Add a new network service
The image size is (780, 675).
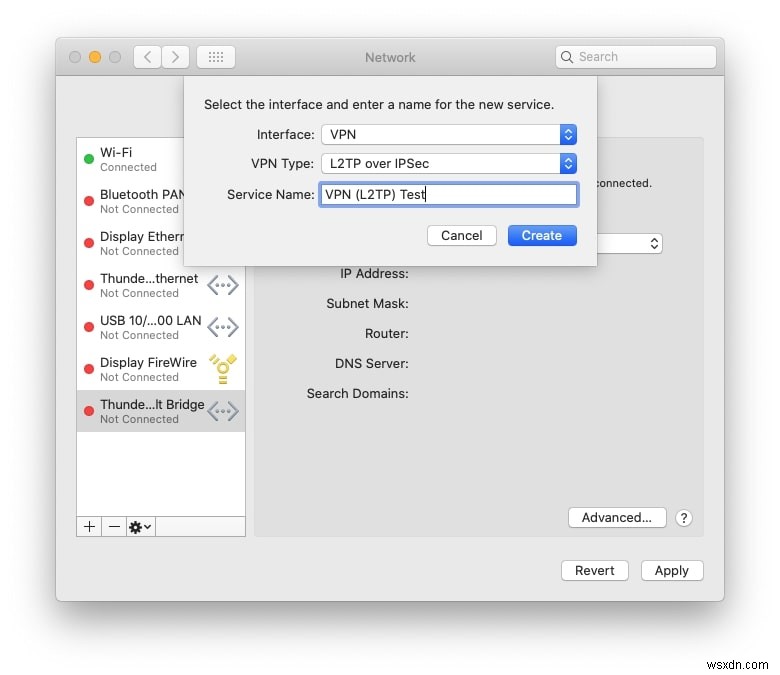coord(90,526)
